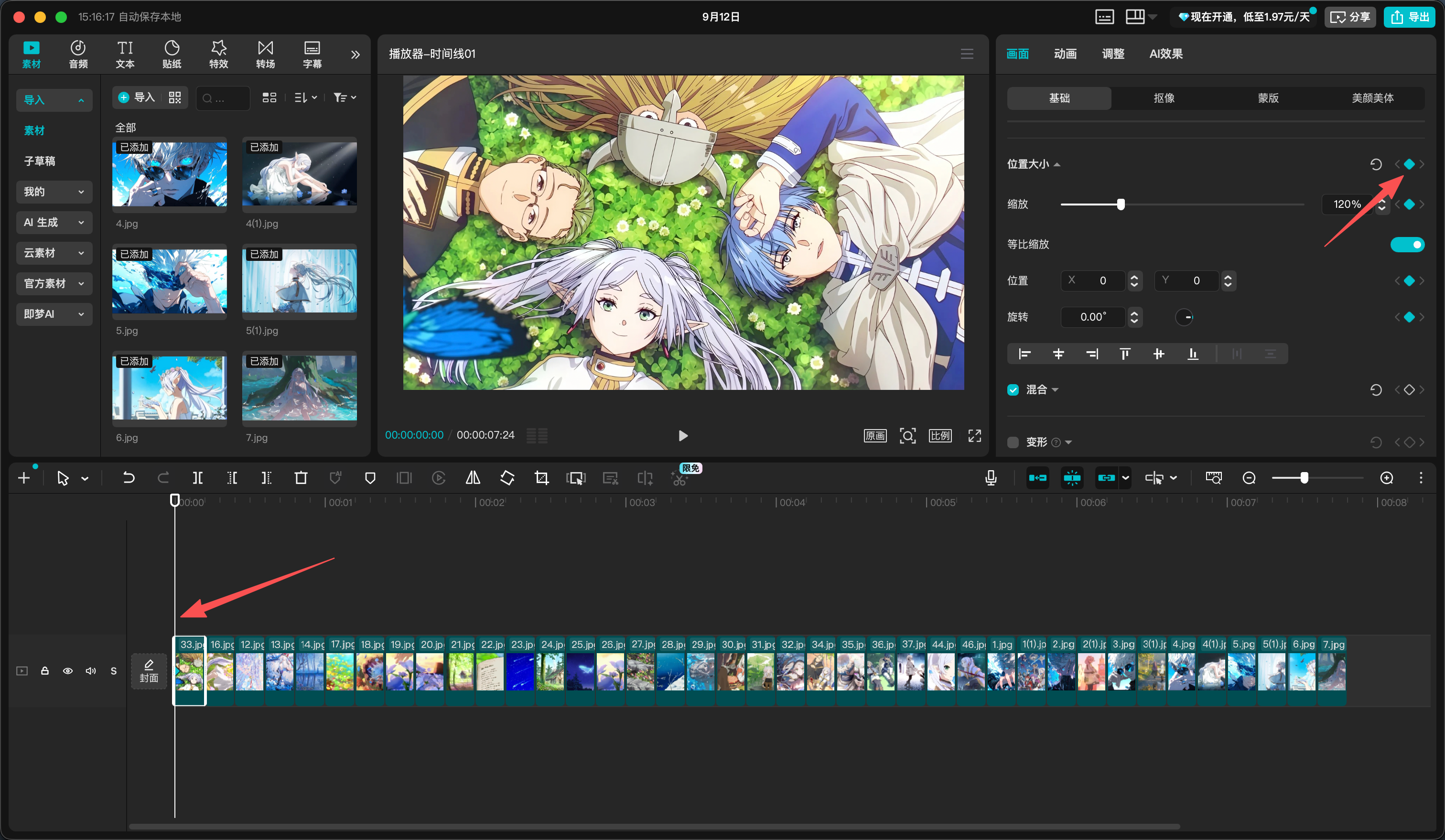
Task: Switch to the 调整 tab
Action: tap(1113, 54)
